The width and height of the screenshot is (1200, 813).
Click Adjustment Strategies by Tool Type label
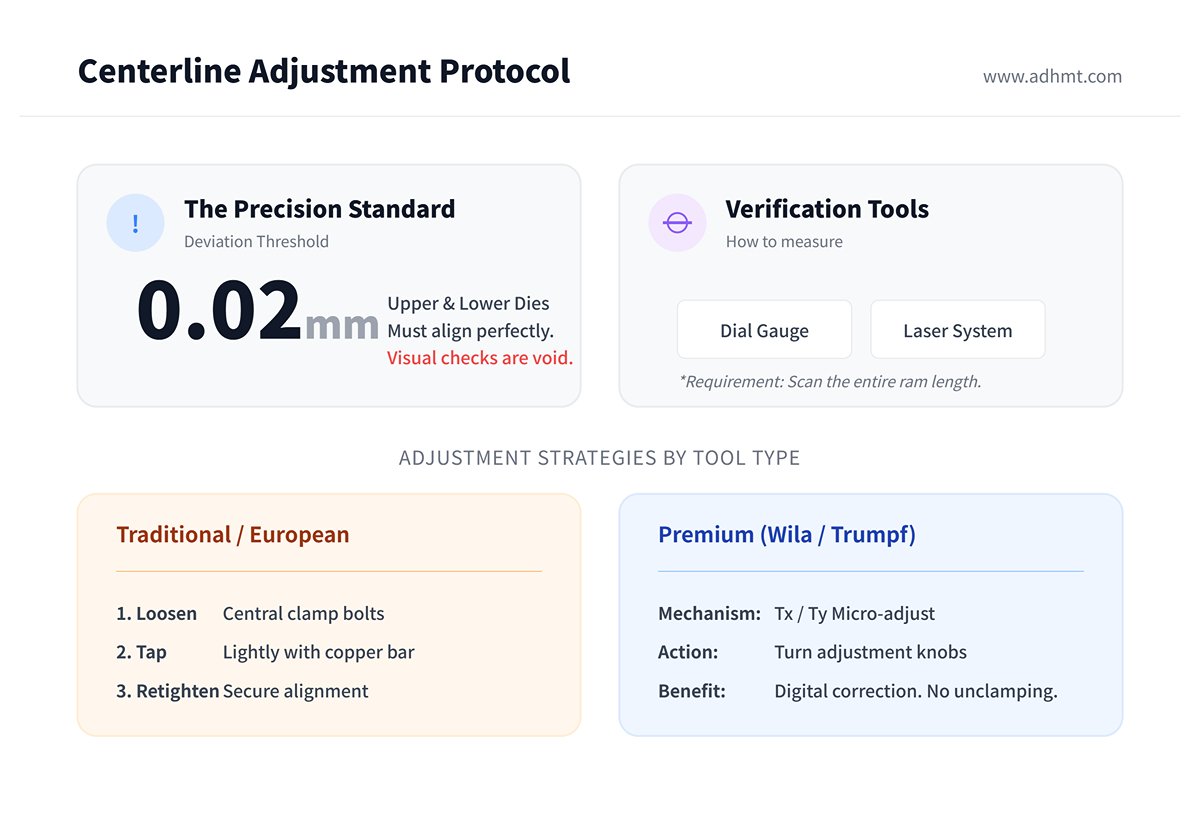click(x=599, y=458)
